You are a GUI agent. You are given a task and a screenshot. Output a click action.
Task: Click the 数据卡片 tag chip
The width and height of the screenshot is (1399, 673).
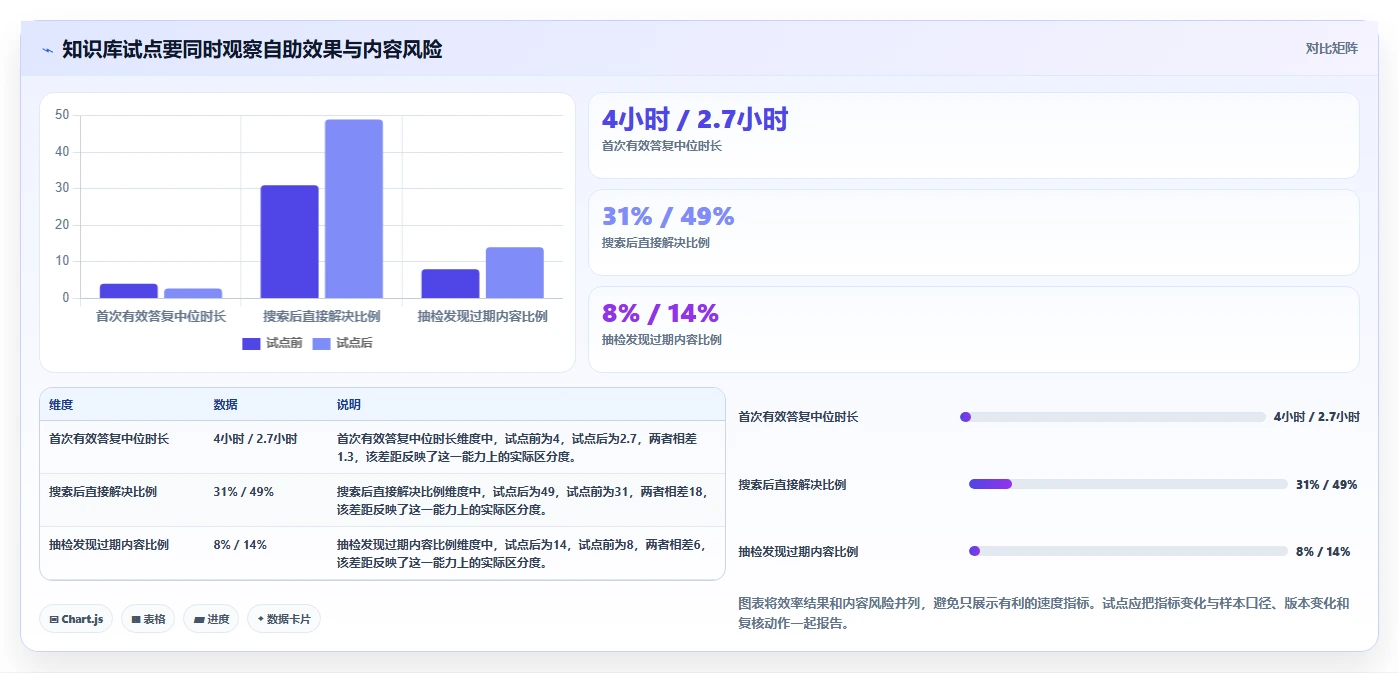tap(284, 619)
